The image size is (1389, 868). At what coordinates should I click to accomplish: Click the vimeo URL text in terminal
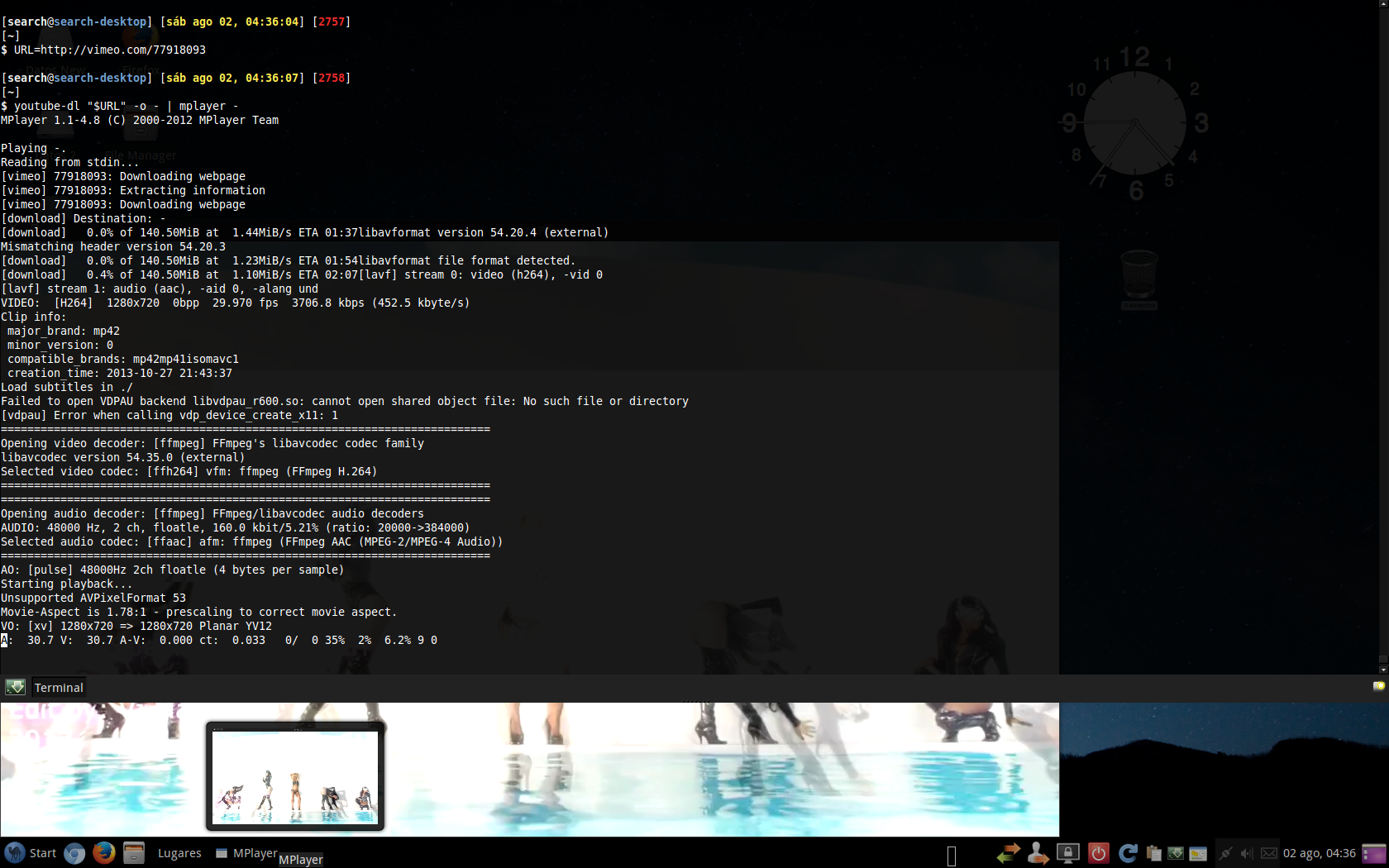coord(123,50)
